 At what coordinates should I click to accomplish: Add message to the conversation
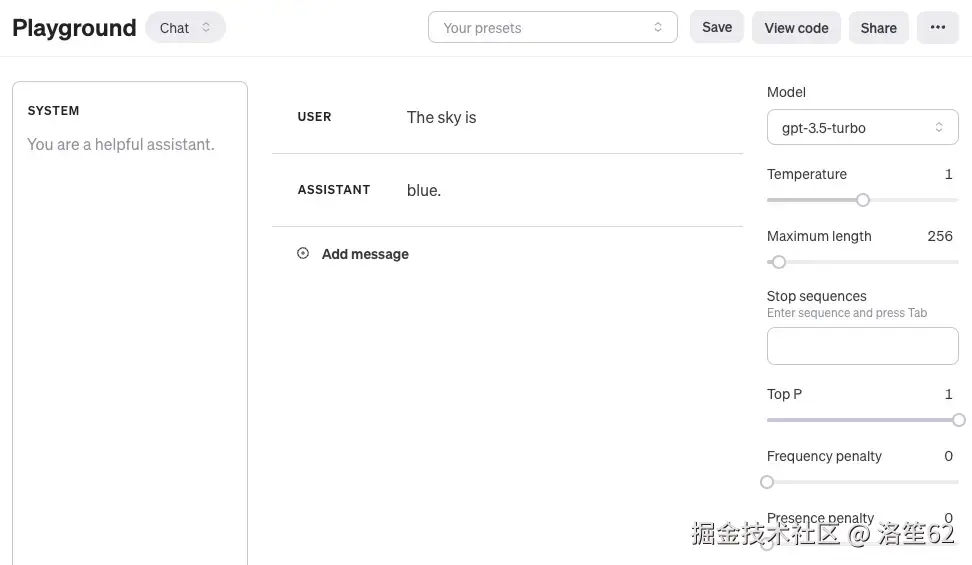click(x=353, y=254)
